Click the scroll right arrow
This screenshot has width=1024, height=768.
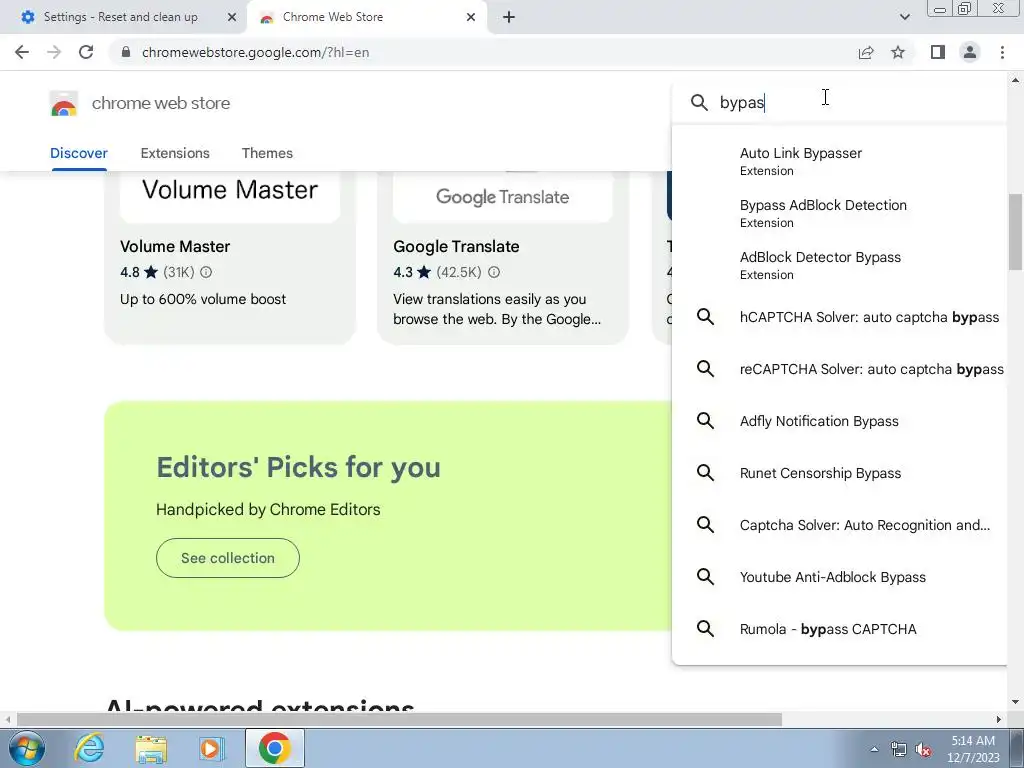999,720
